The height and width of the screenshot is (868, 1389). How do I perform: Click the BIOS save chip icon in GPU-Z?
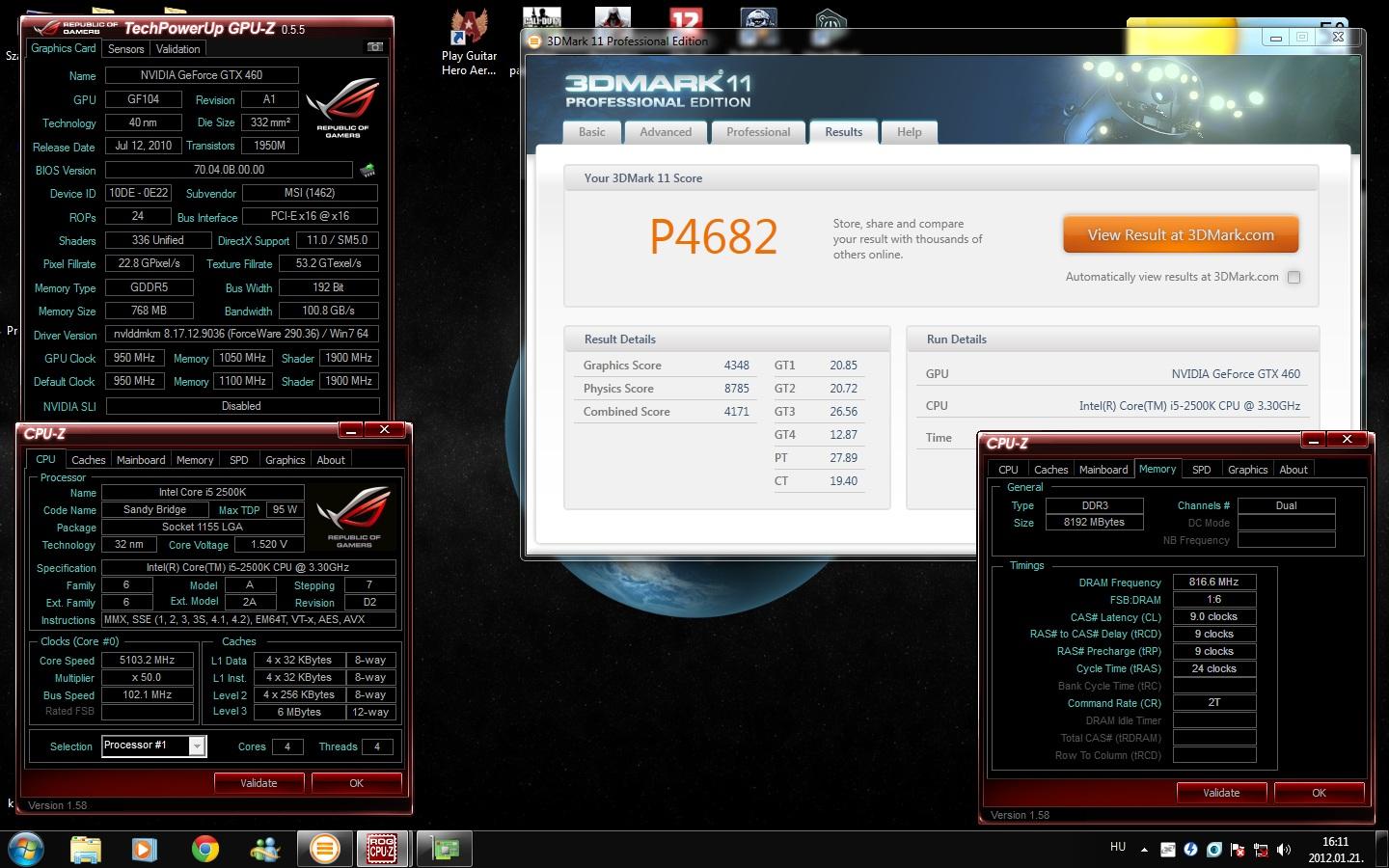(368, 170)
